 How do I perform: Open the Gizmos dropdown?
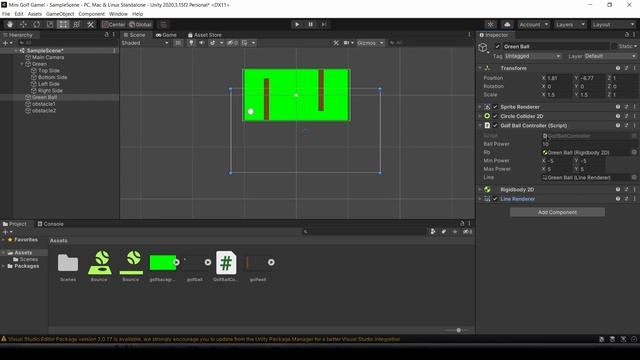pos(370,43)
